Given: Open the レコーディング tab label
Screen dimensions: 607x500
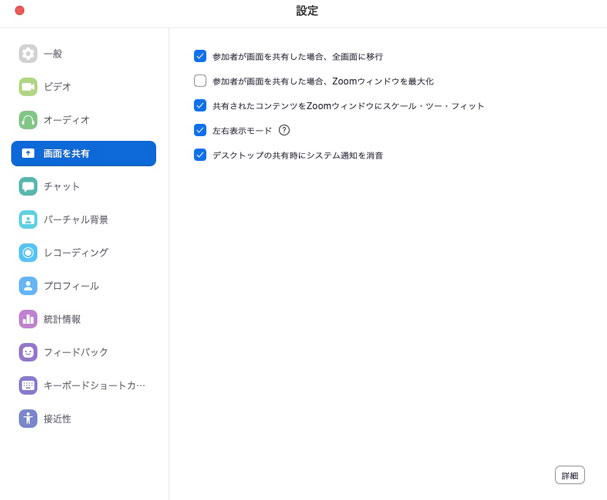Looking at the screenshot, I should click(76, 253).
